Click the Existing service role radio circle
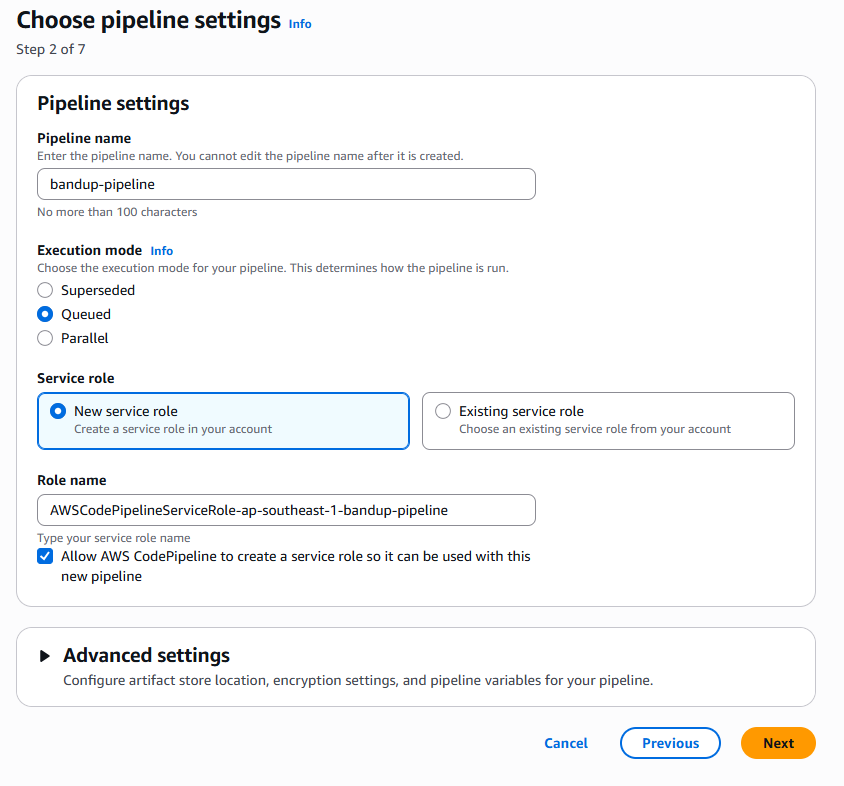The height and width of the screenshot is (786, 844). click(443, 411)
